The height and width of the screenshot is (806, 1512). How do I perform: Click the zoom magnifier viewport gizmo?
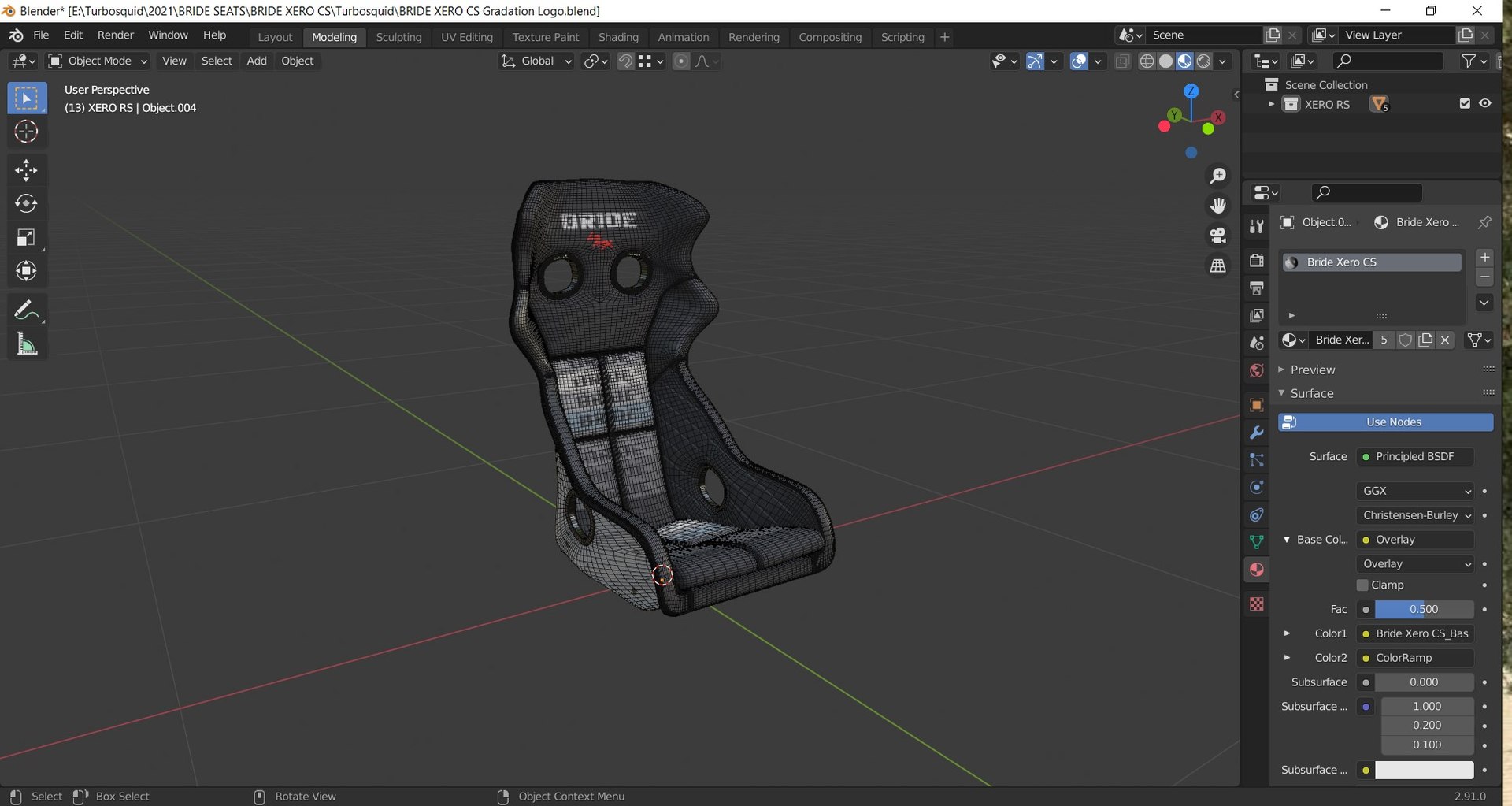pyautogui.click(x=1218, y=176)
